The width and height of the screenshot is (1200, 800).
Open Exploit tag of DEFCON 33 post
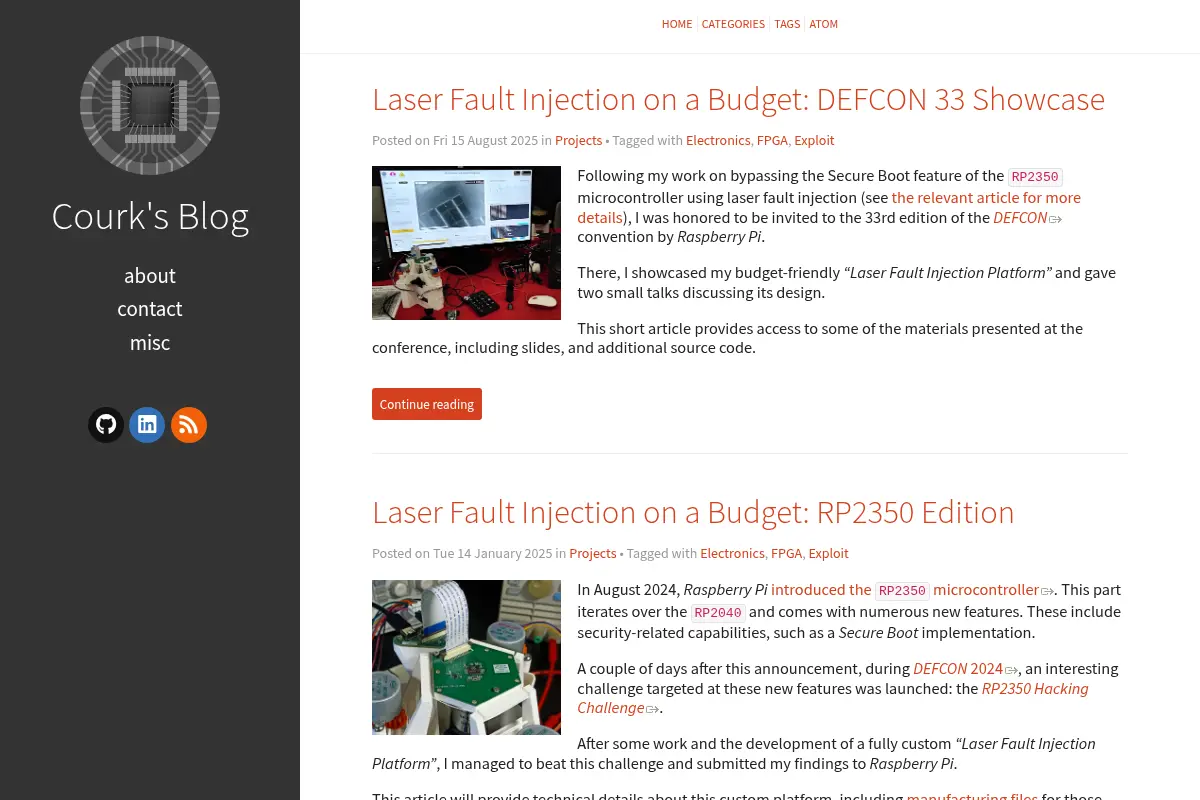[814, 141]
